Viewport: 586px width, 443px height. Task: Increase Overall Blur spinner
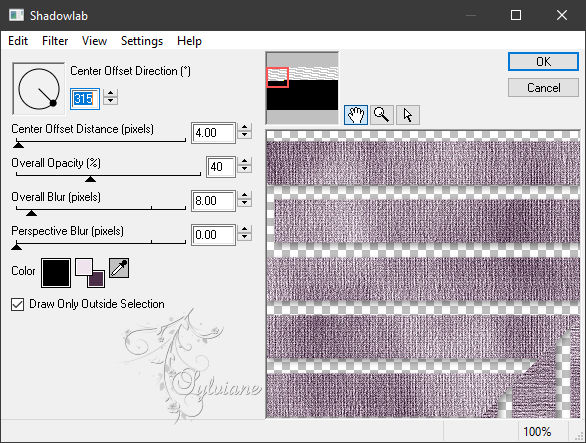click(244, 195)
